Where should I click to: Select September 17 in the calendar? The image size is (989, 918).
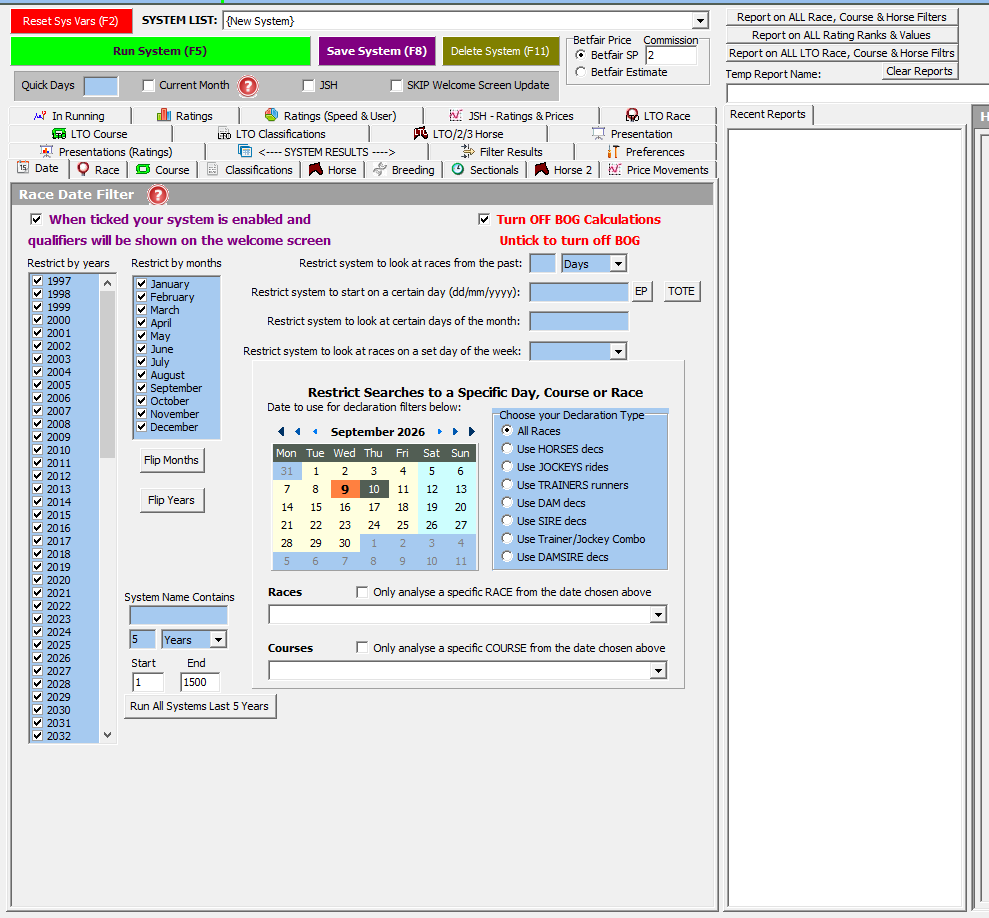374,507
